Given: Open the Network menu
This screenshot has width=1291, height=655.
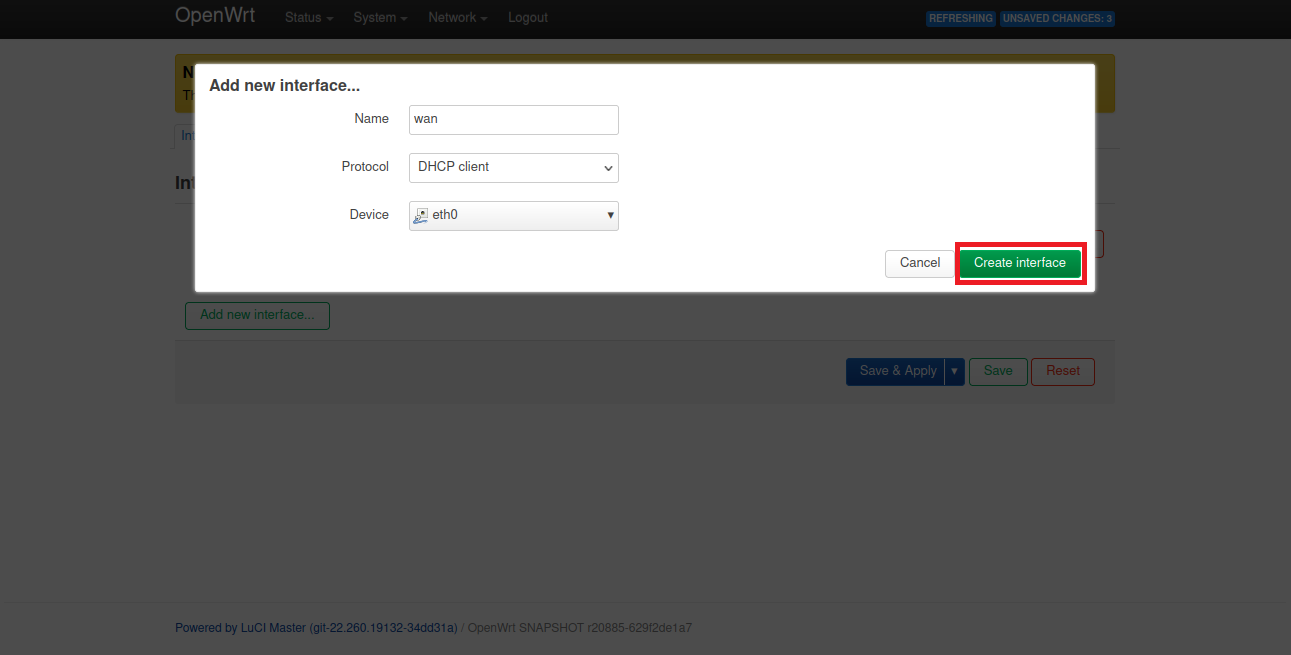Looking at the screenshot, I should click(458, 18).
